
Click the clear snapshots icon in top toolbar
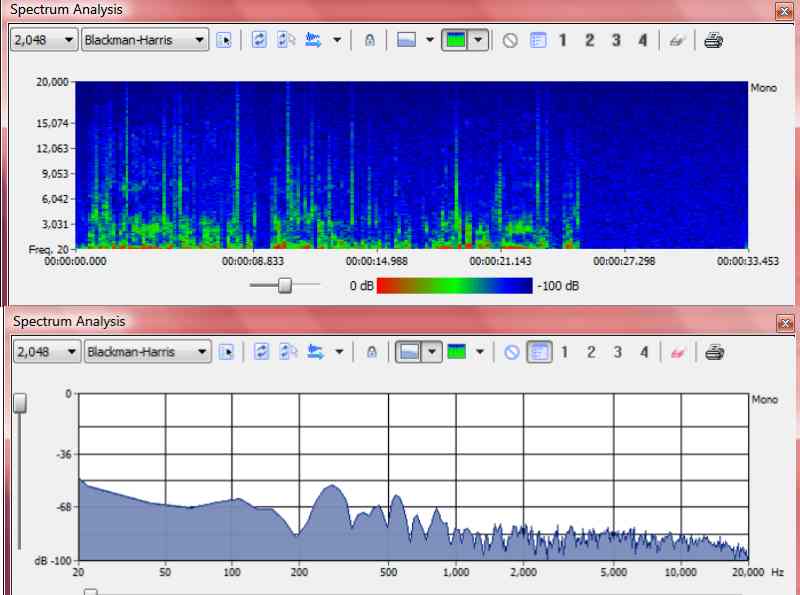(508, 41)
